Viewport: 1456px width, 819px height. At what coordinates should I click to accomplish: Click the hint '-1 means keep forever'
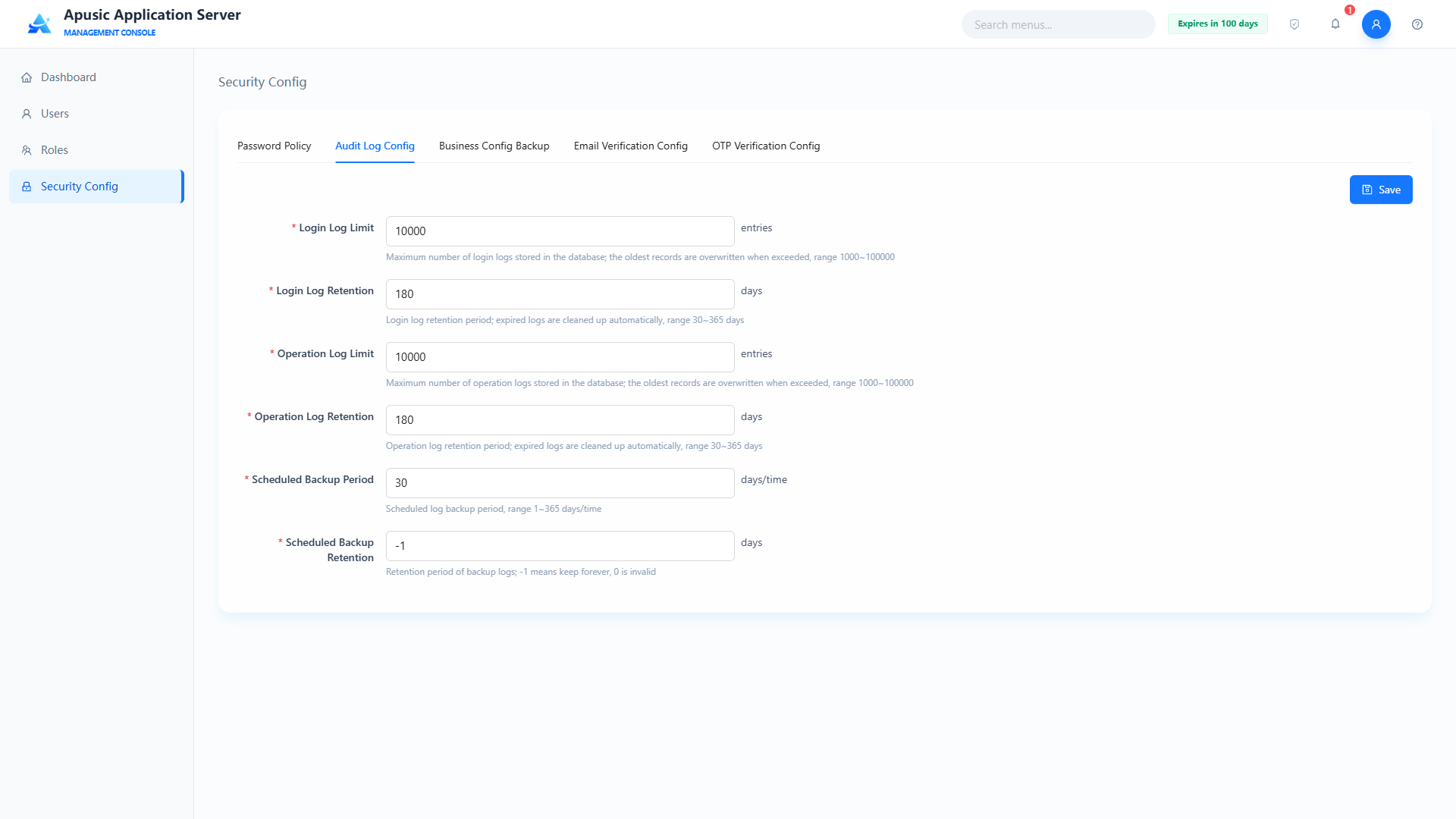pyautogui.click(x=565, y=572)
